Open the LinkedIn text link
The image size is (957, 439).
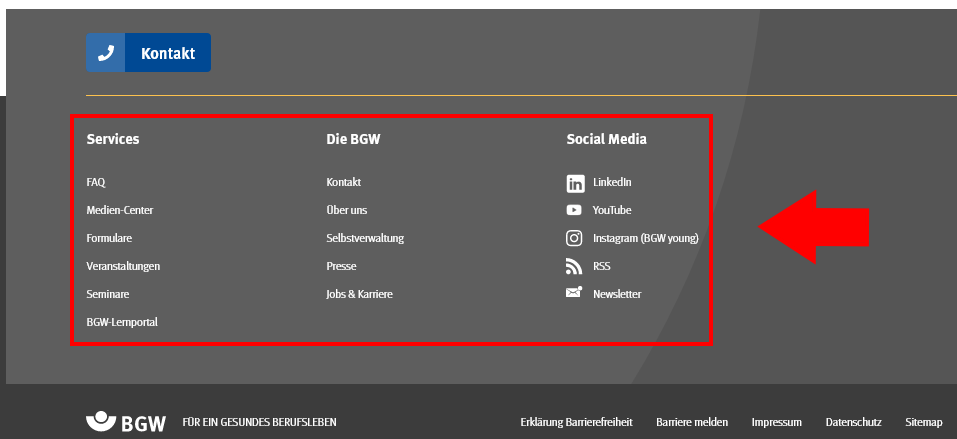(612, 182)
